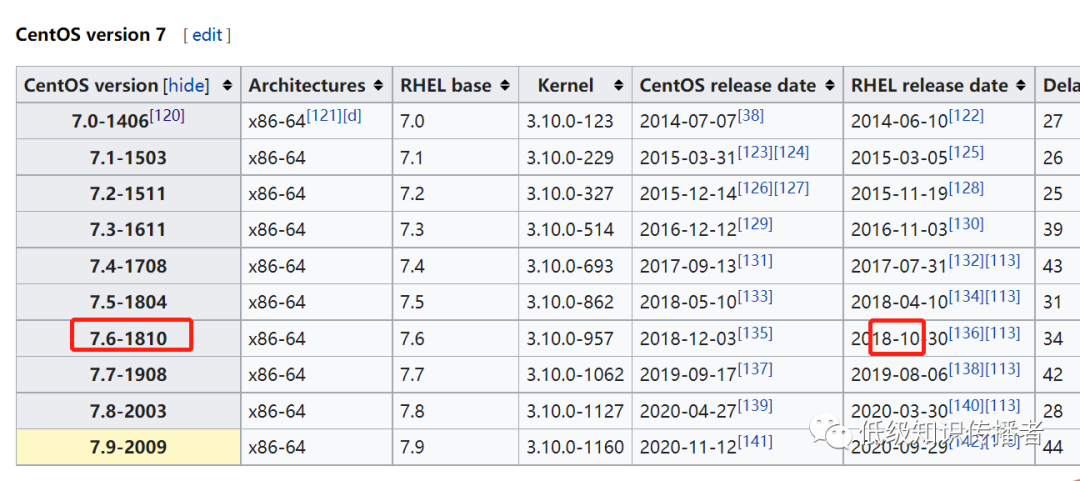Select the 7.4-1708 version cell

[x=128, y=266]
